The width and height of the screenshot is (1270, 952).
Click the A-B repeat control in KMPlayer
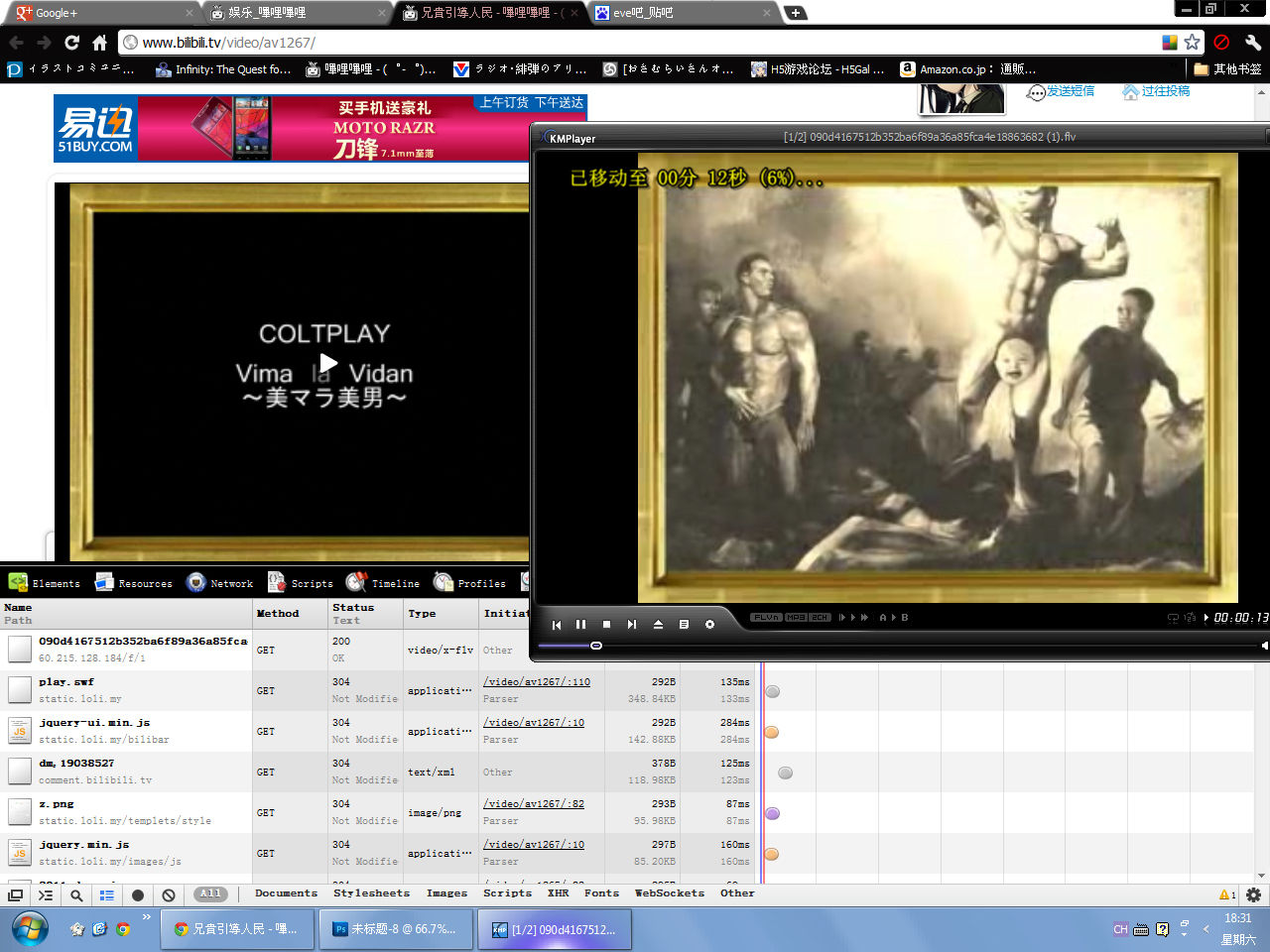pyautogui.click(x=894, y=617)
